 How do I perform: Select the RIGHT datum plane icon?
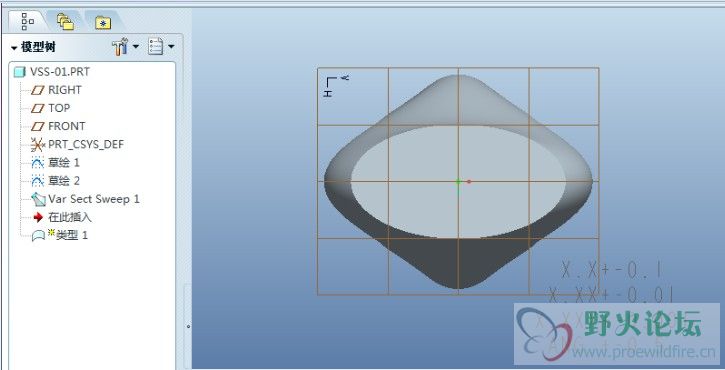tap(37, 90)
